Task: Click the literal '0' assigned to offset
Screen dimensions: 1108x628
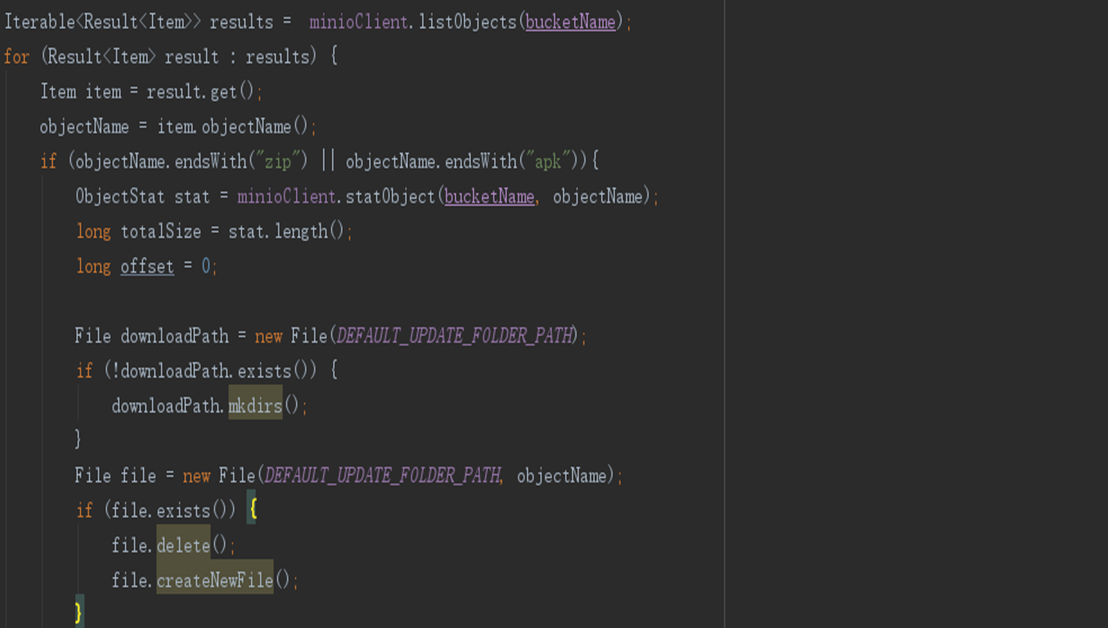Action: coord(206,266)
